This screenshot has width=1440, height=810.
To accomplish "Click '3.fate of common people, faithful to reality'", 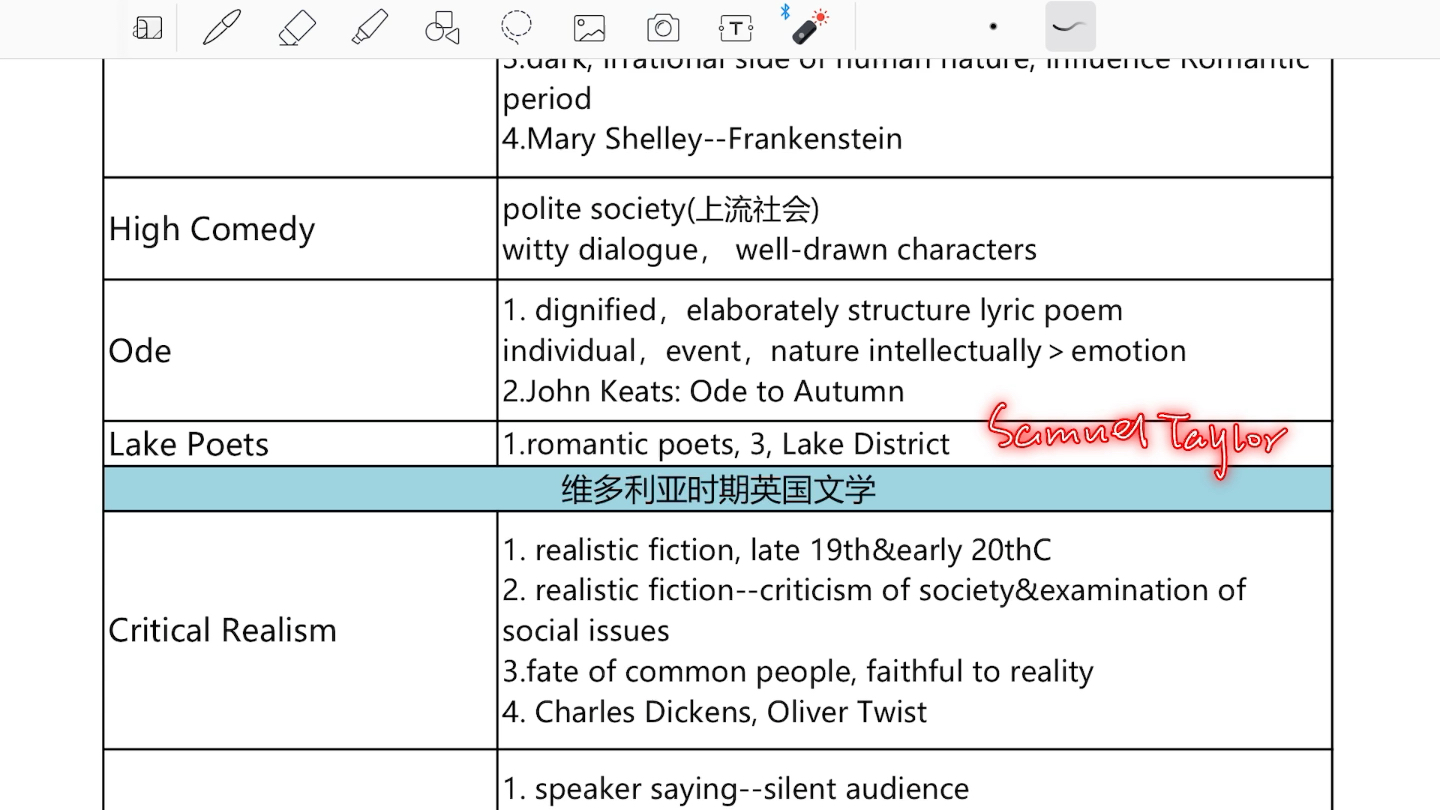I will pyautogui.click(x=798, y=671).
